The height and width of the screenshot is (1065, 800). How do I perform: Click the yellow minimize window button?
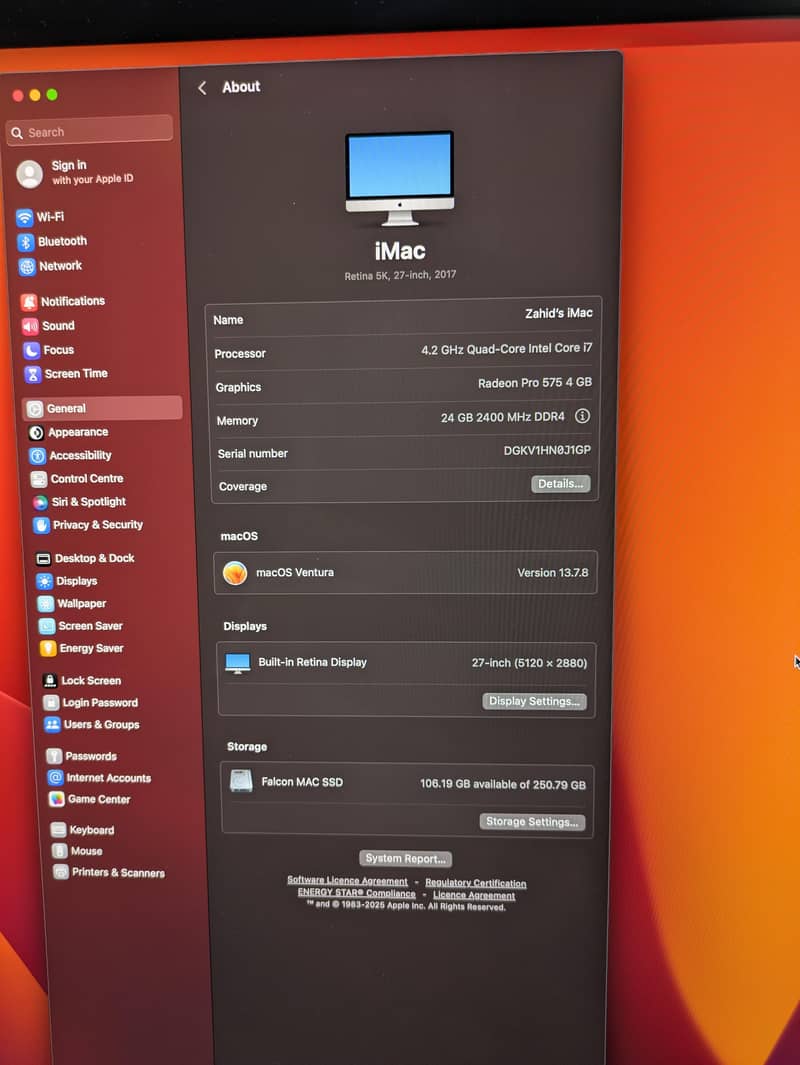[x=35, y=95]
